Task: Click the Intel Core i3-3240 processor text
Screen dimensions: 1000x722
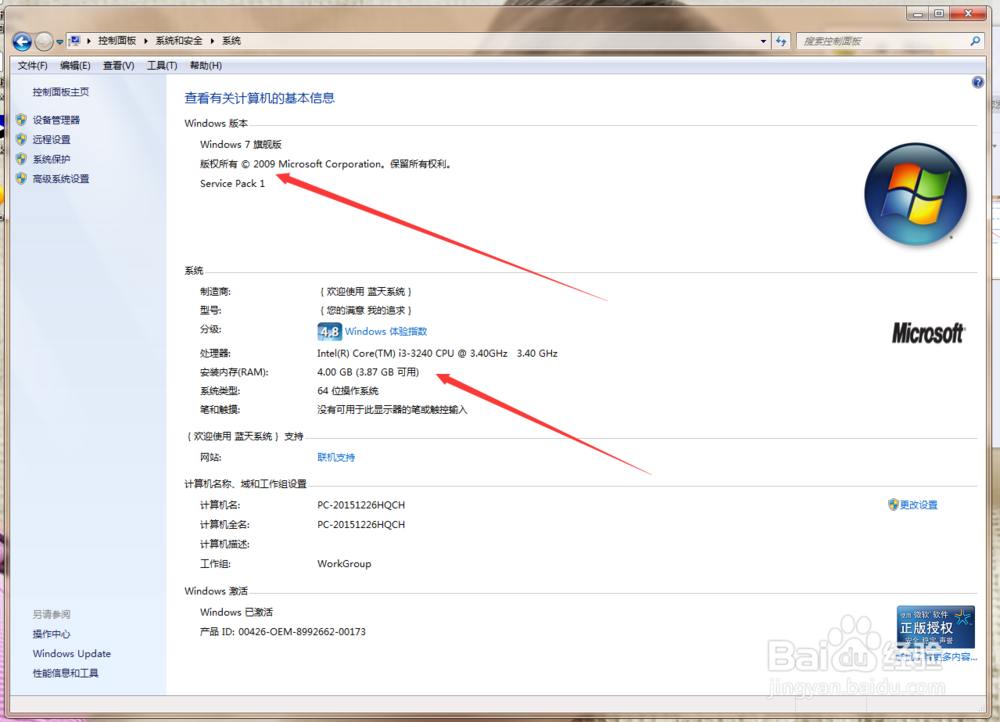Action: [x=437, y=353]
